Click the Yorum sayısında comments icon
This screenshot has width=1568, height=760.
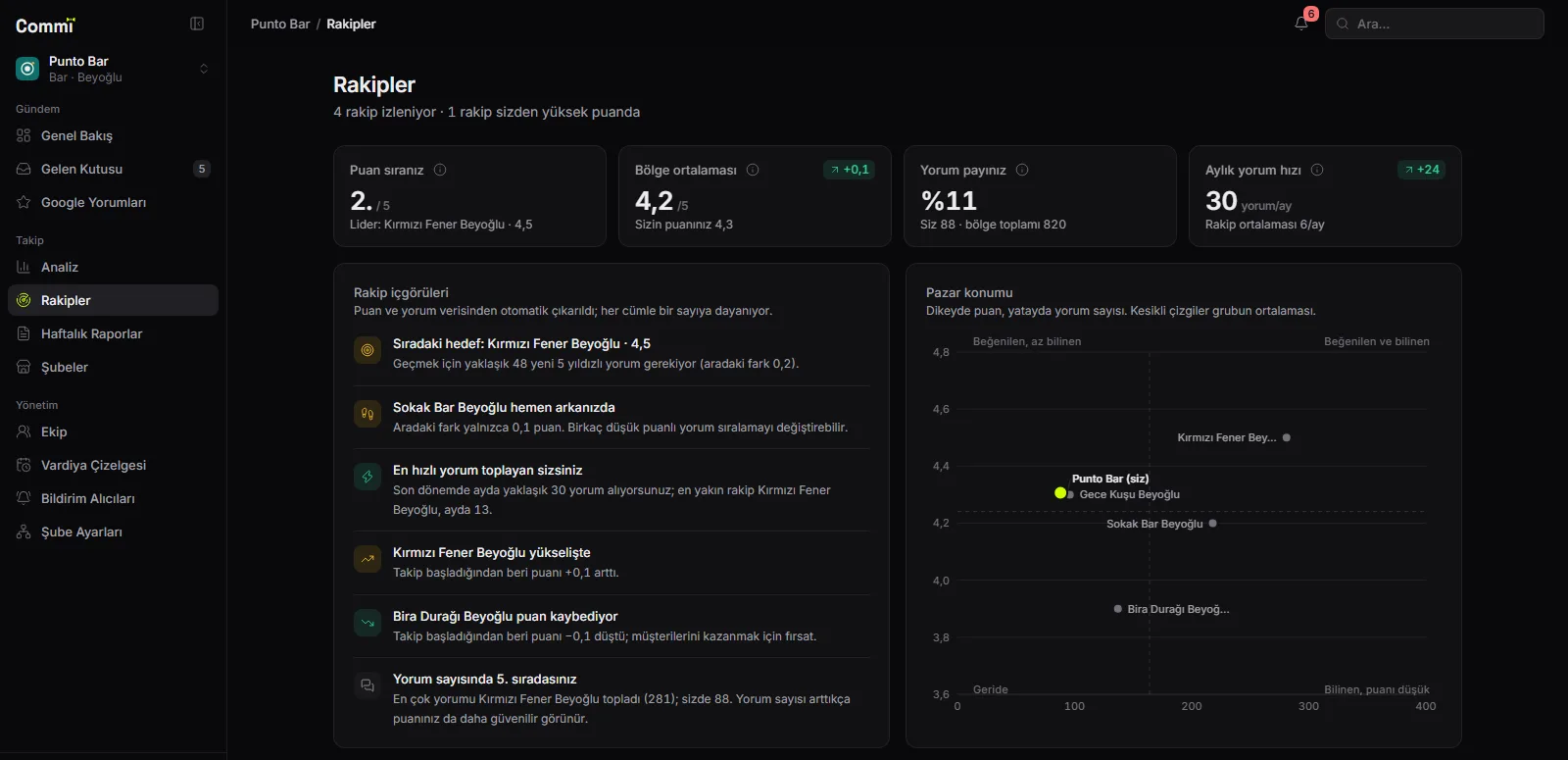pos(367,685)
